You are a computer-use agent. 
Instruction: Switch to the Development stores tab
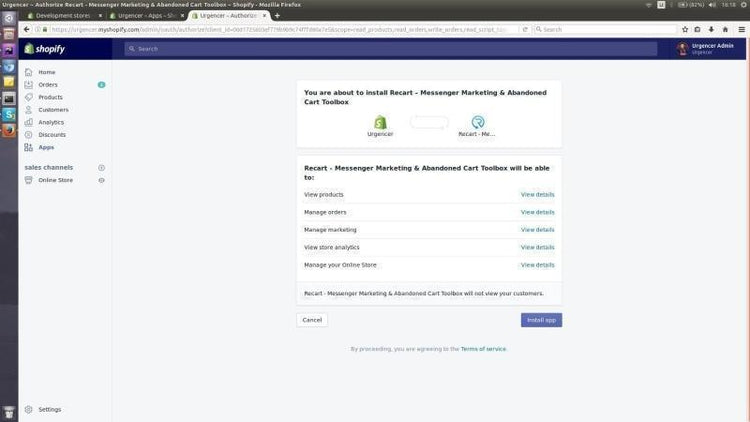pos(62,16)
